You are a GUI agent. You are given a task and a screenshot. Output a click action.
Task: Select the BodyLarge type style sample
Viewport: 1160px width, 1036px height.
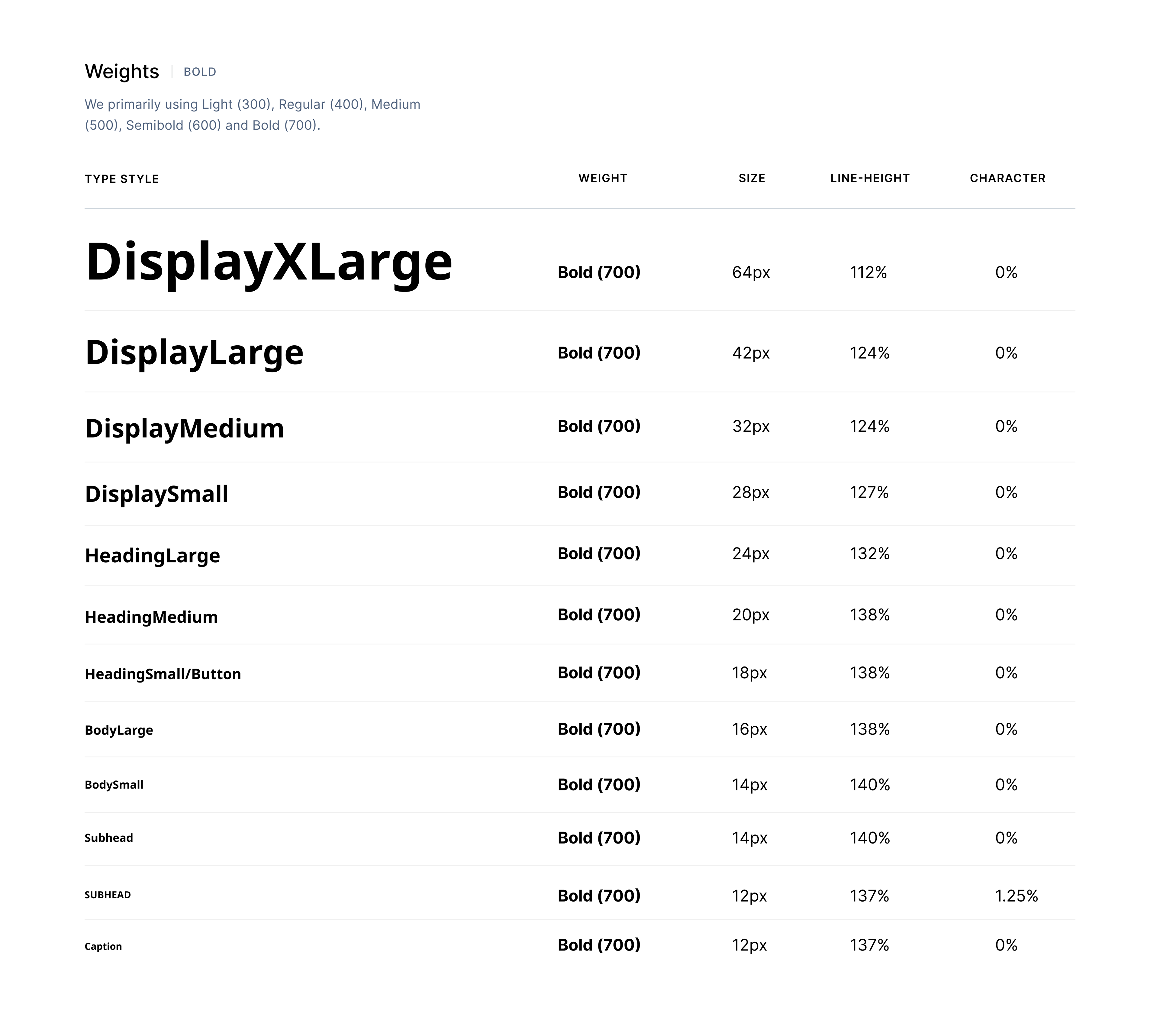click(119, 730)
